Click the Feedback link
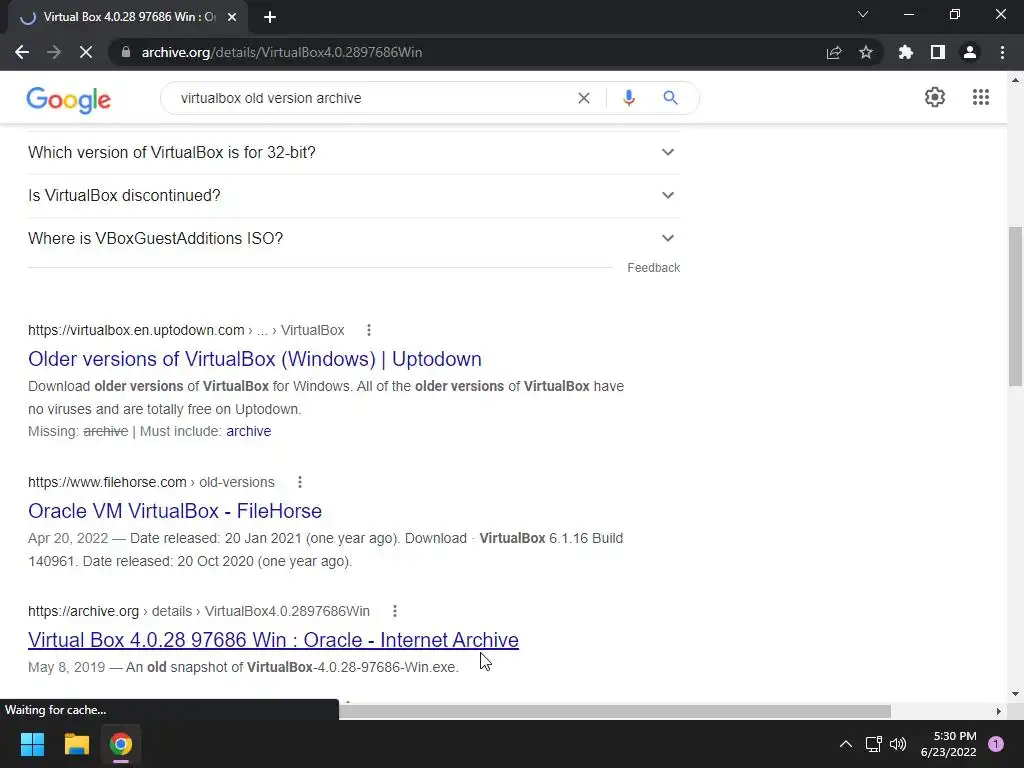The width and height of the screenshot is (1024, 768). pyautogui.click(x=654, y=268)
